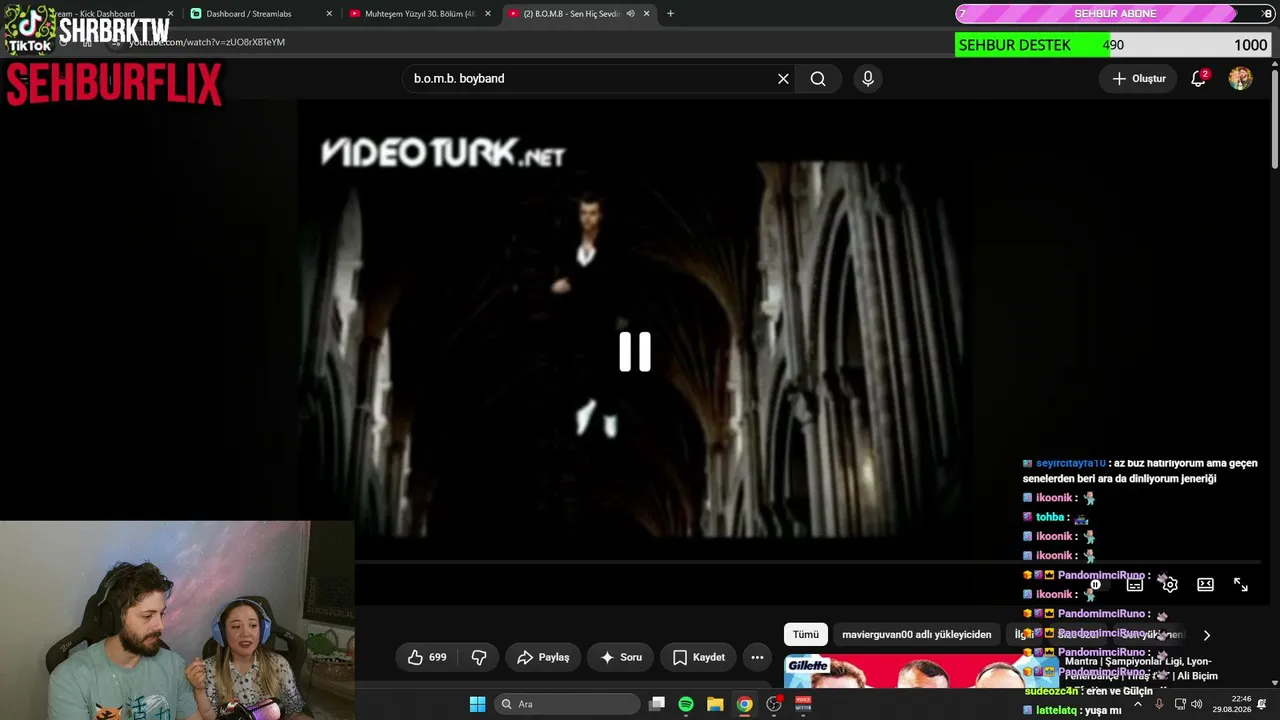1280x720 pixels.
Task: Save the video with Kaydet
Action: [699, 657]
